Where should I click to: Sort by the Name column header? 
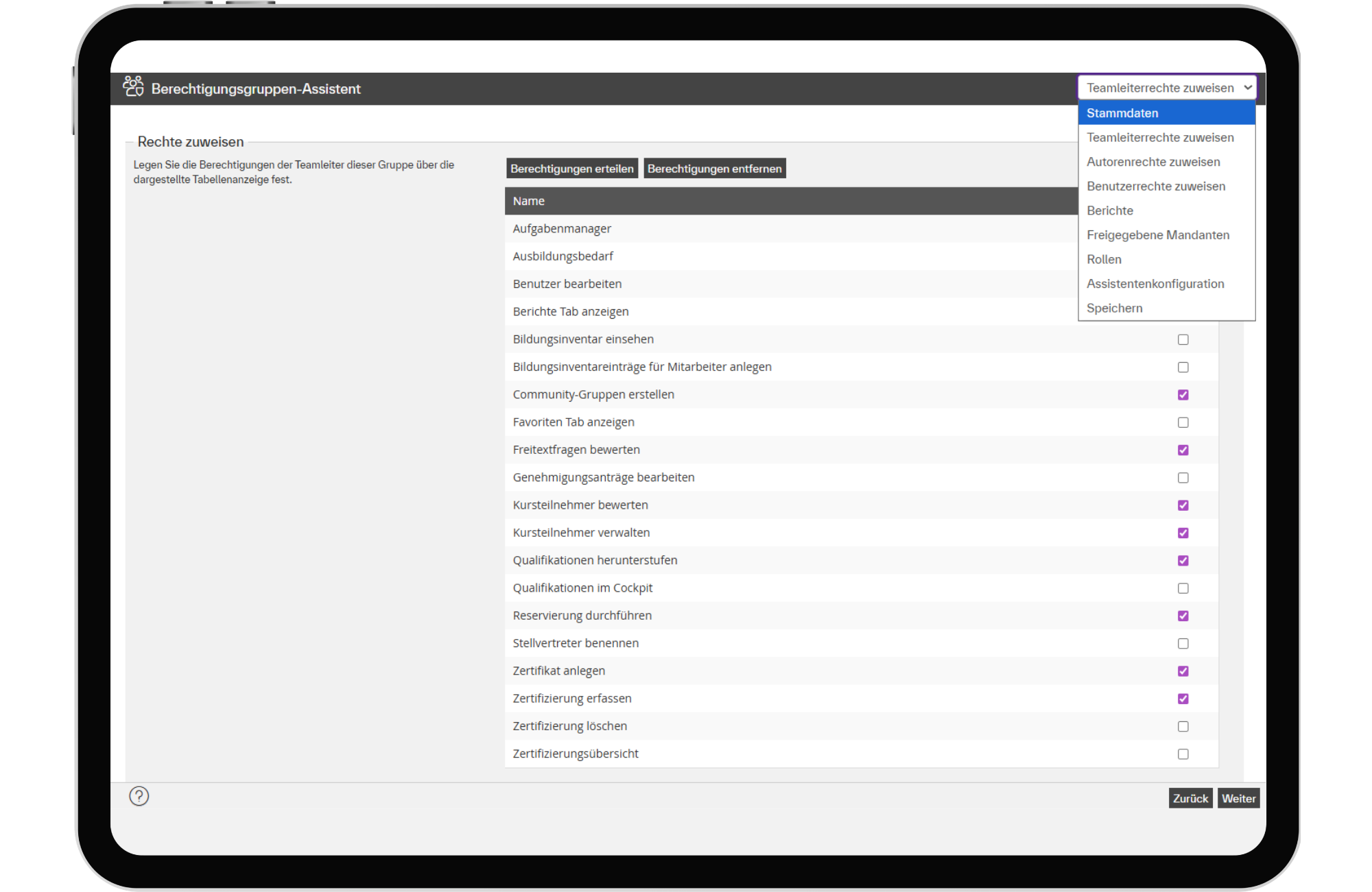point(528,201)
